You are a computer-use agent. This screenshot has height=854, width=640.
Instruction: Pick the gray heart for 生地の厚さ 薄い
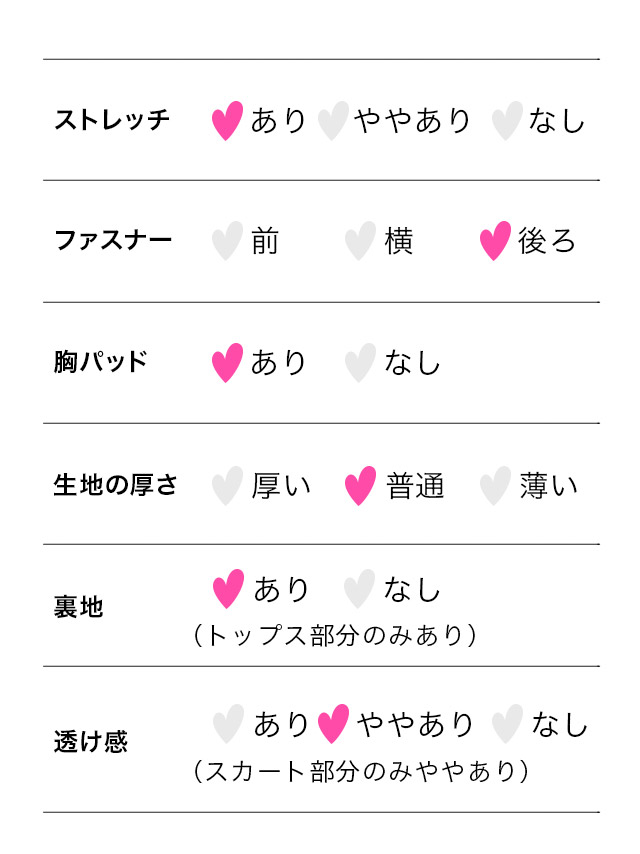(495, 486)
